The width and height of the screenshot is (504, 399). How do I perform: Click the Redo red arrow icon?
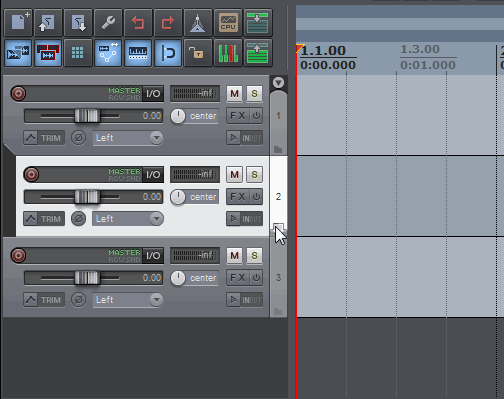click(x=168, y=23)
